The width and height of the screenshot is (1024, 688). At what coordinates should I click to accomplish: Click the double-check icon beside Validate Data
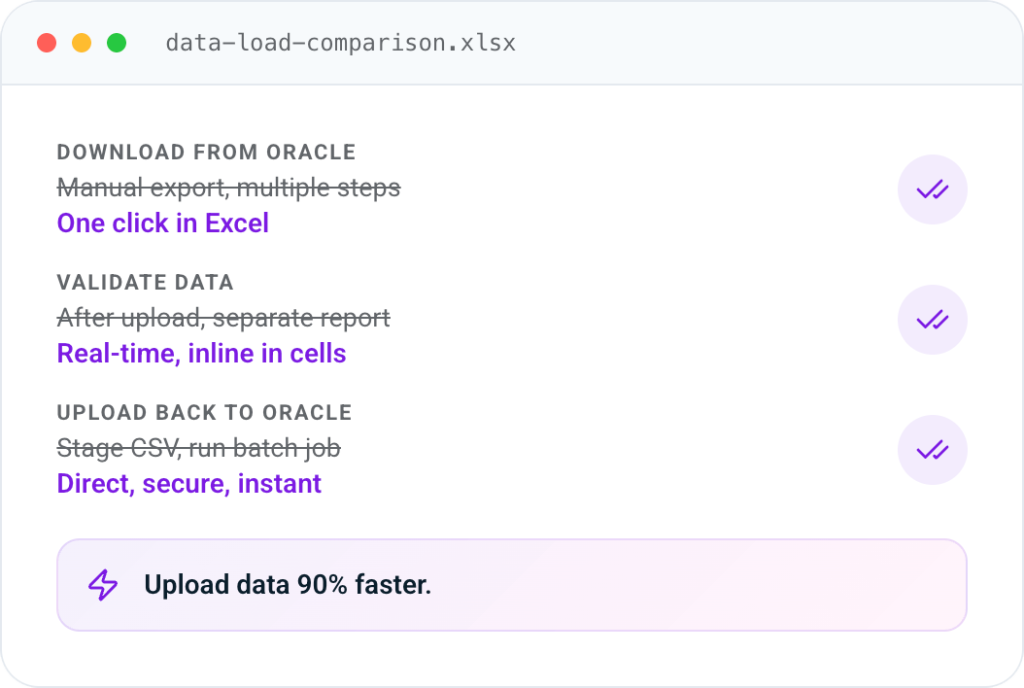click(x=932, y=320)
